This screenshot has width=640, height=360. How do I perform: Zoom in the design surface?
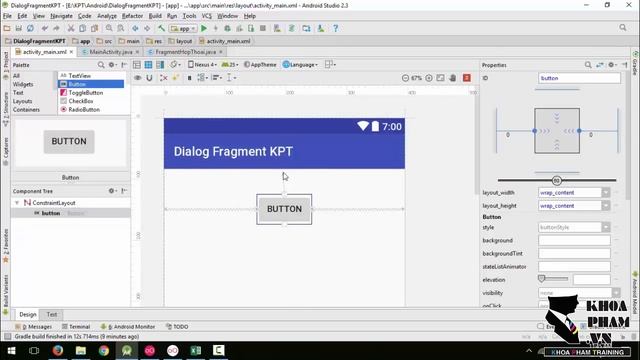[x=429, y=78]
